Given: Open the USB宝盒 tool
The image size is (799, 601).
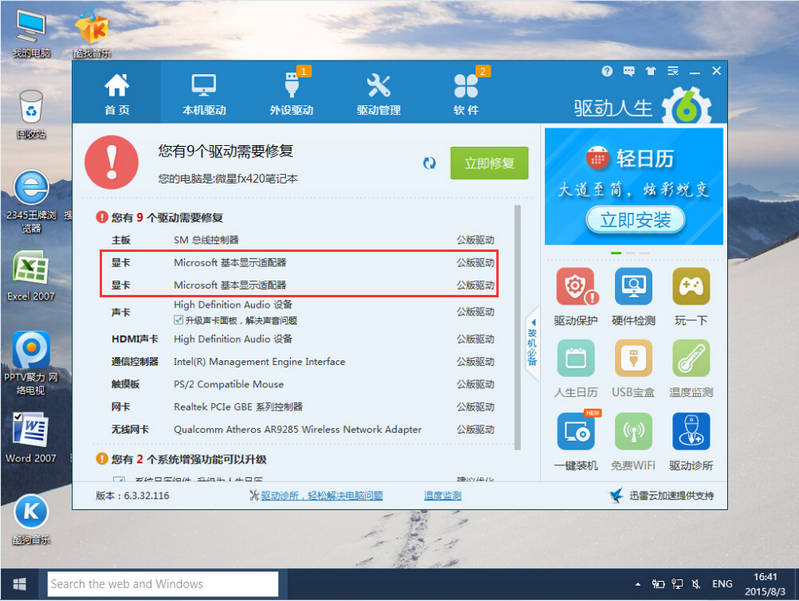Looking at the screenshot, I should coord(633,369).
